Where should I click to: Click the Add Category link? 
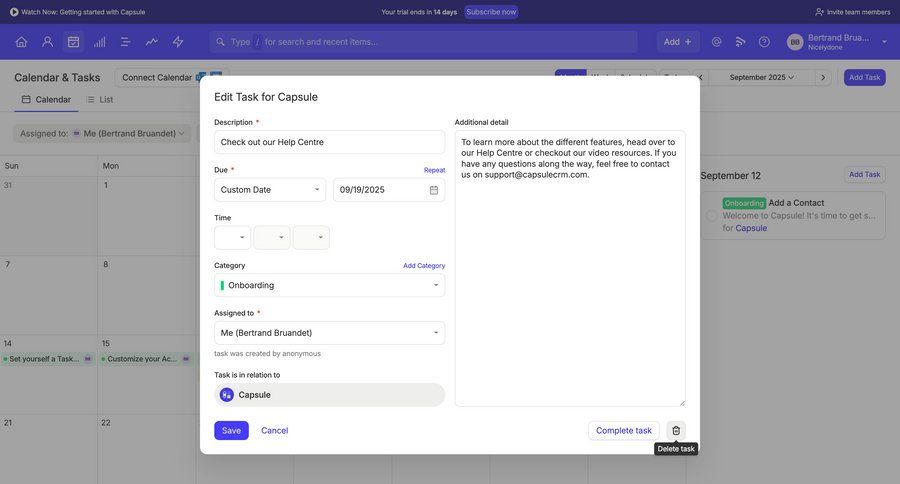point(424,266)
